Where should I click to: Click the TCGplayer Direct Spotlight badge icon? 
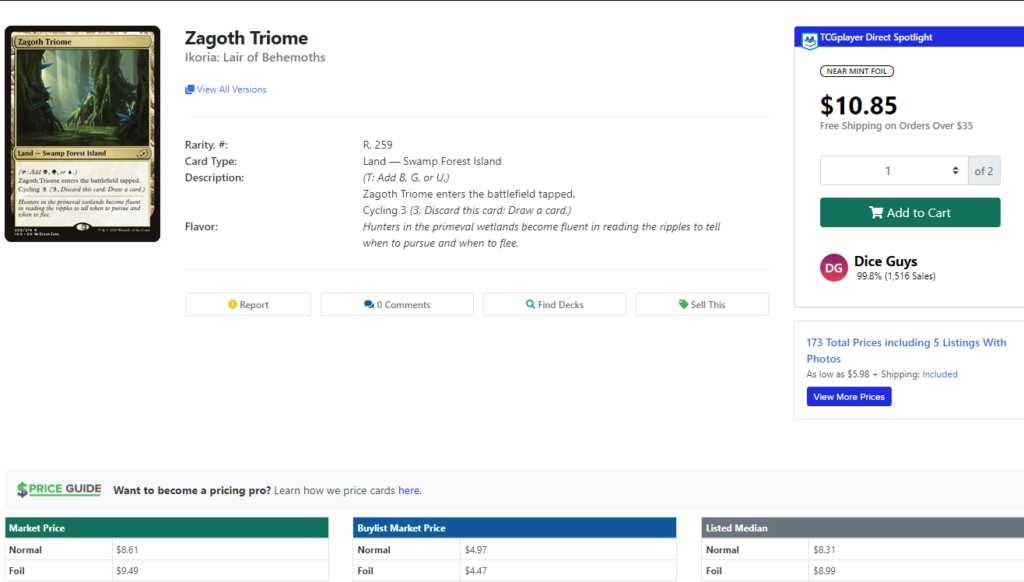coord(809,40)
